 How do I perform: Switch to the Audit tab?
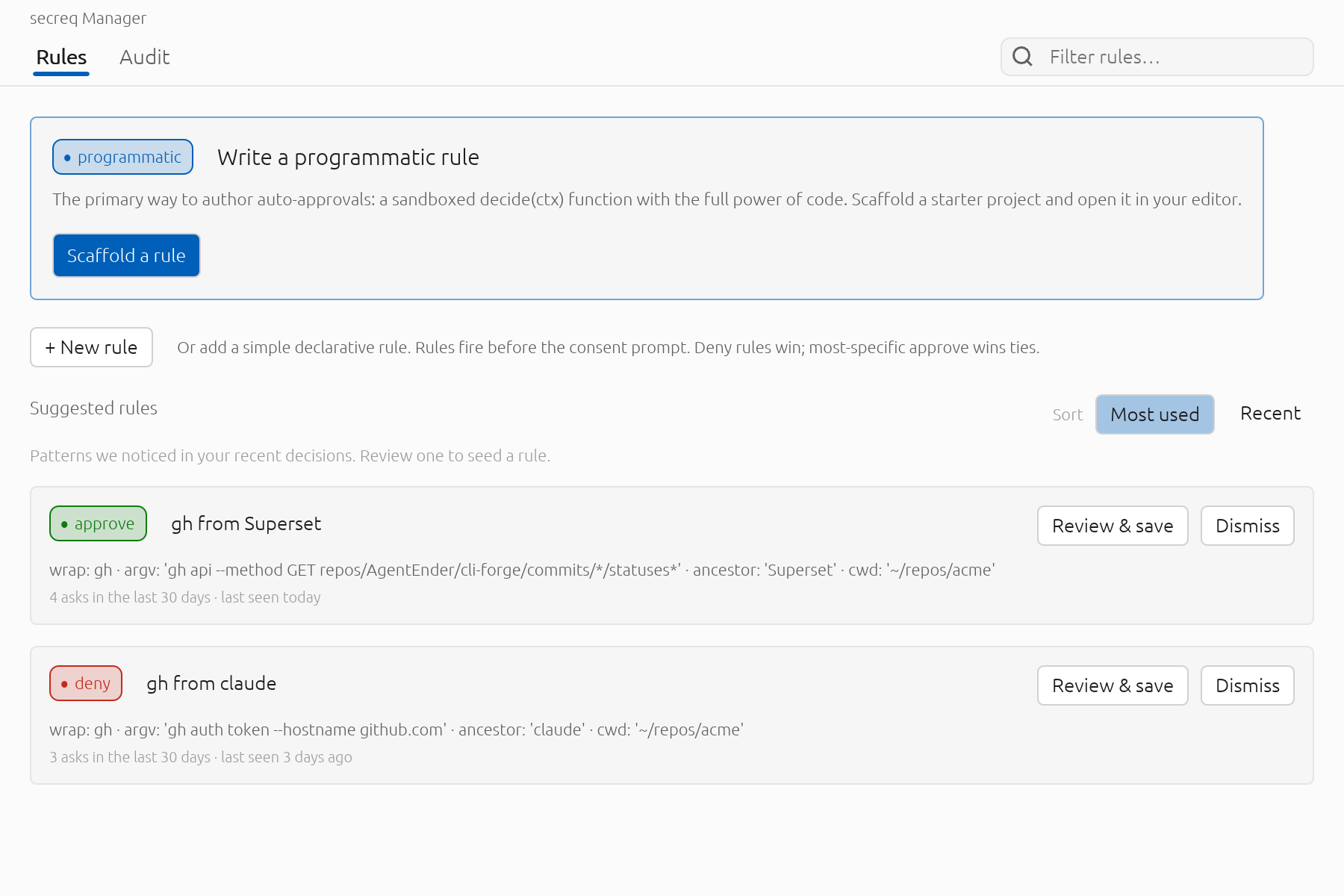click(x=145, y=57)
